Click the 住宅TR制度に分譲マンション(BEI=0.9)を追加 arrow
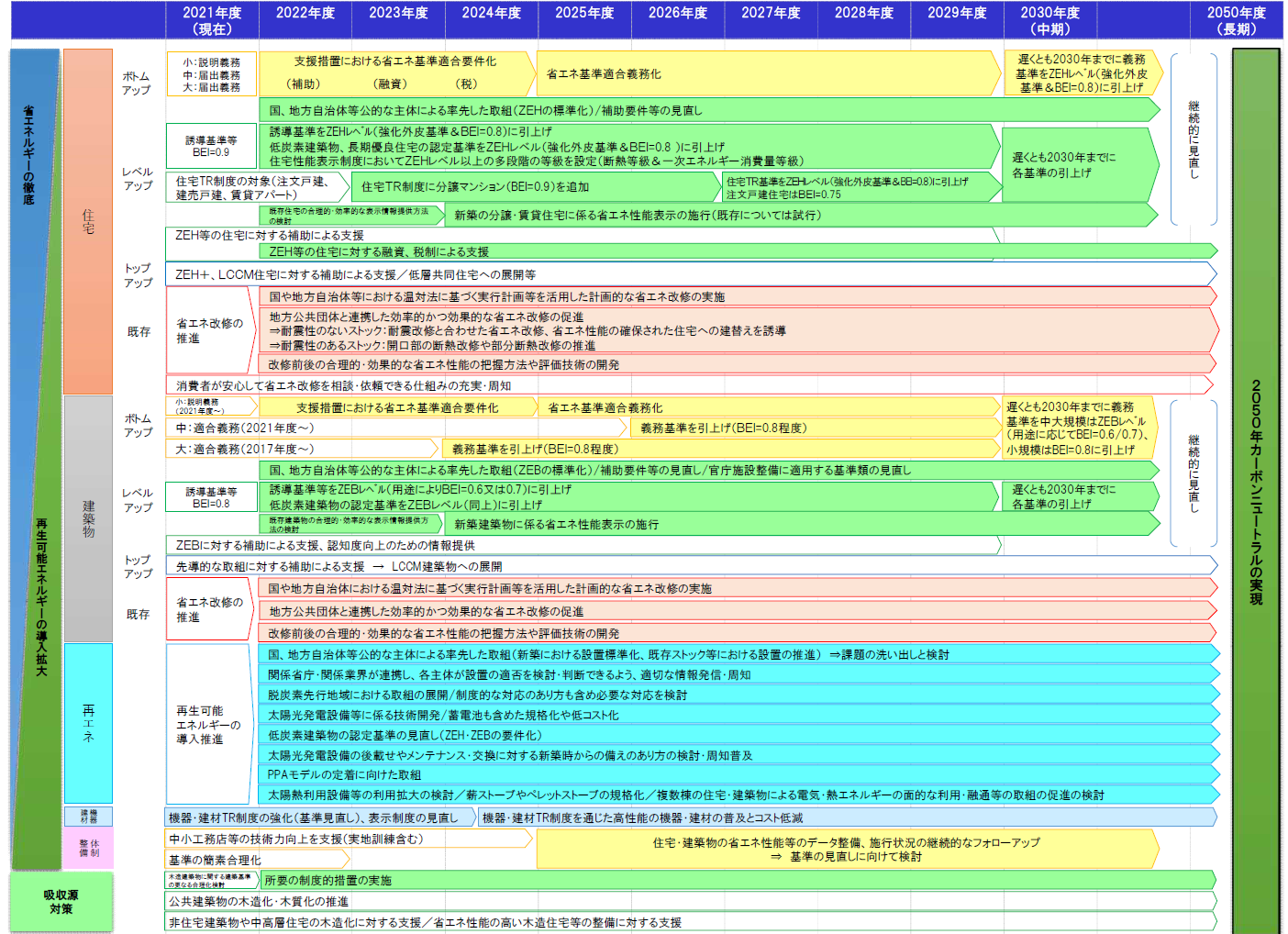The image size is (1288, 934). [537, 187]
